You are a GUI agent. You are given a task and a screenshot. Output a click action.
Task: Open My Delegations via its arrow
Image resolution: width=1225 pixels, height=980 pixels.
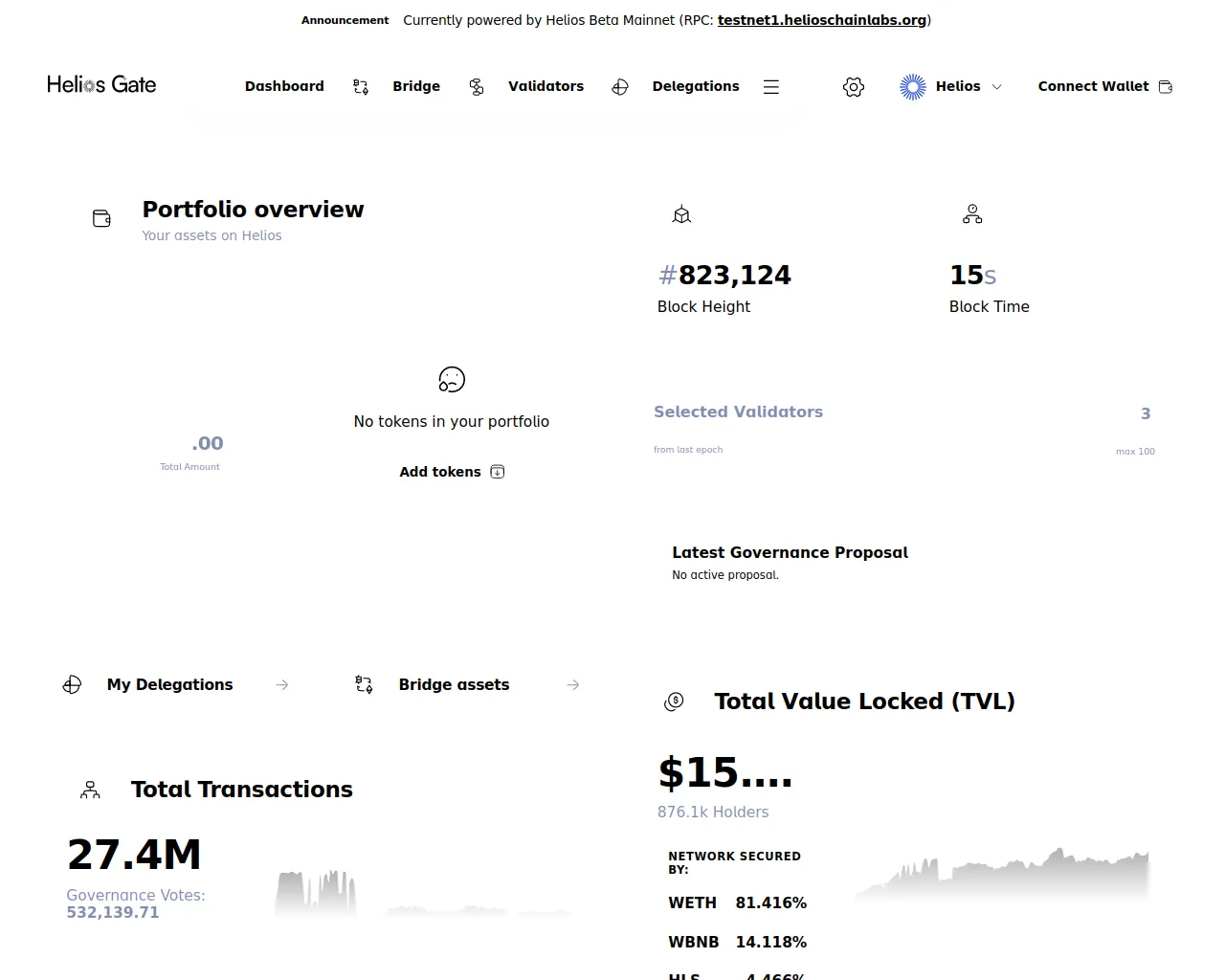click(282, 685)
